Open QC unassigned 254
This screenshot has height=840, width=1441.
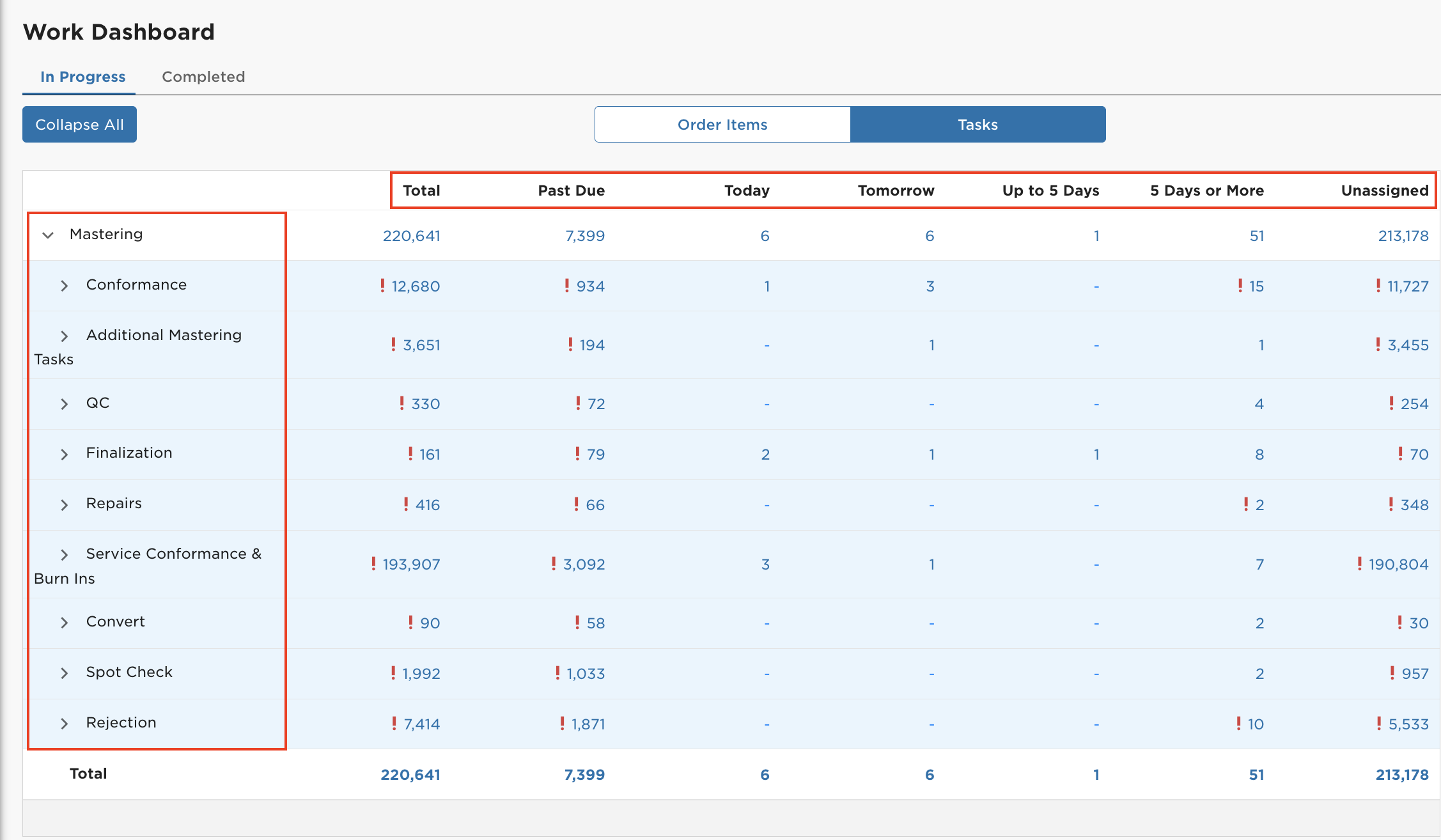pyautogui.click(x=1414, y=404)
